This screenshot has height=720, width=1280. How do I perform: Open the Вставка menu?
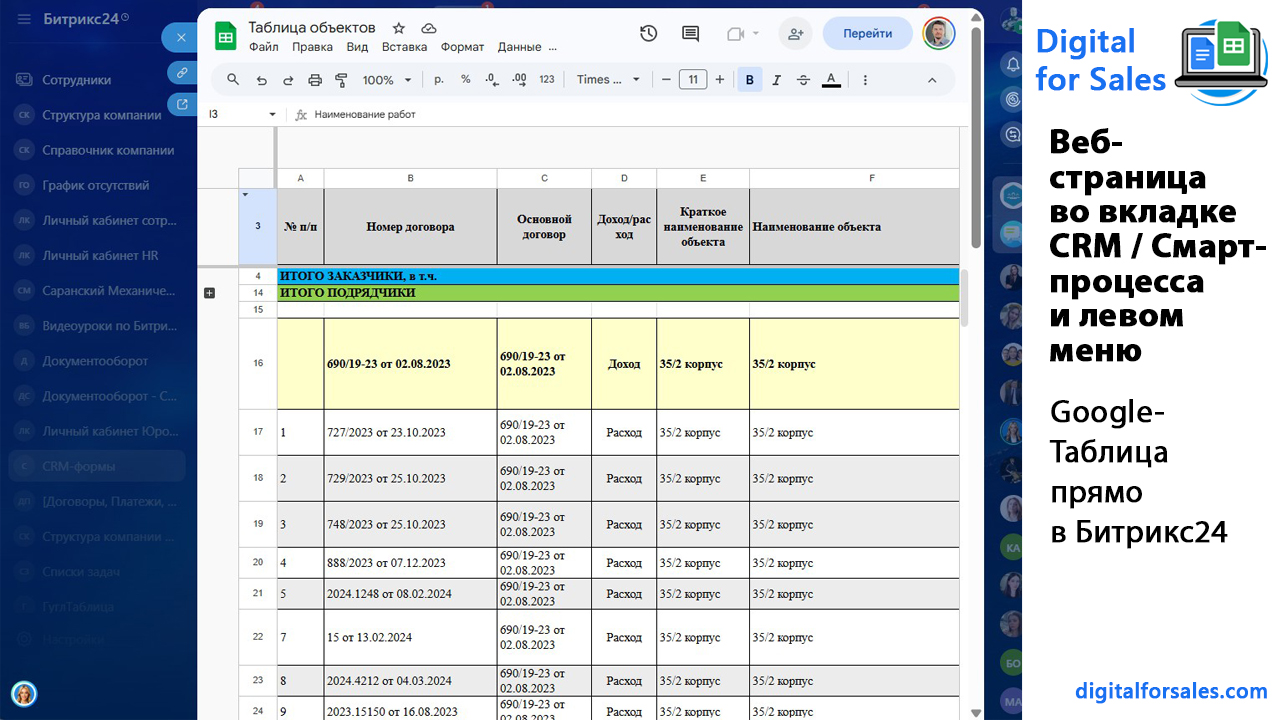(404, 47)
